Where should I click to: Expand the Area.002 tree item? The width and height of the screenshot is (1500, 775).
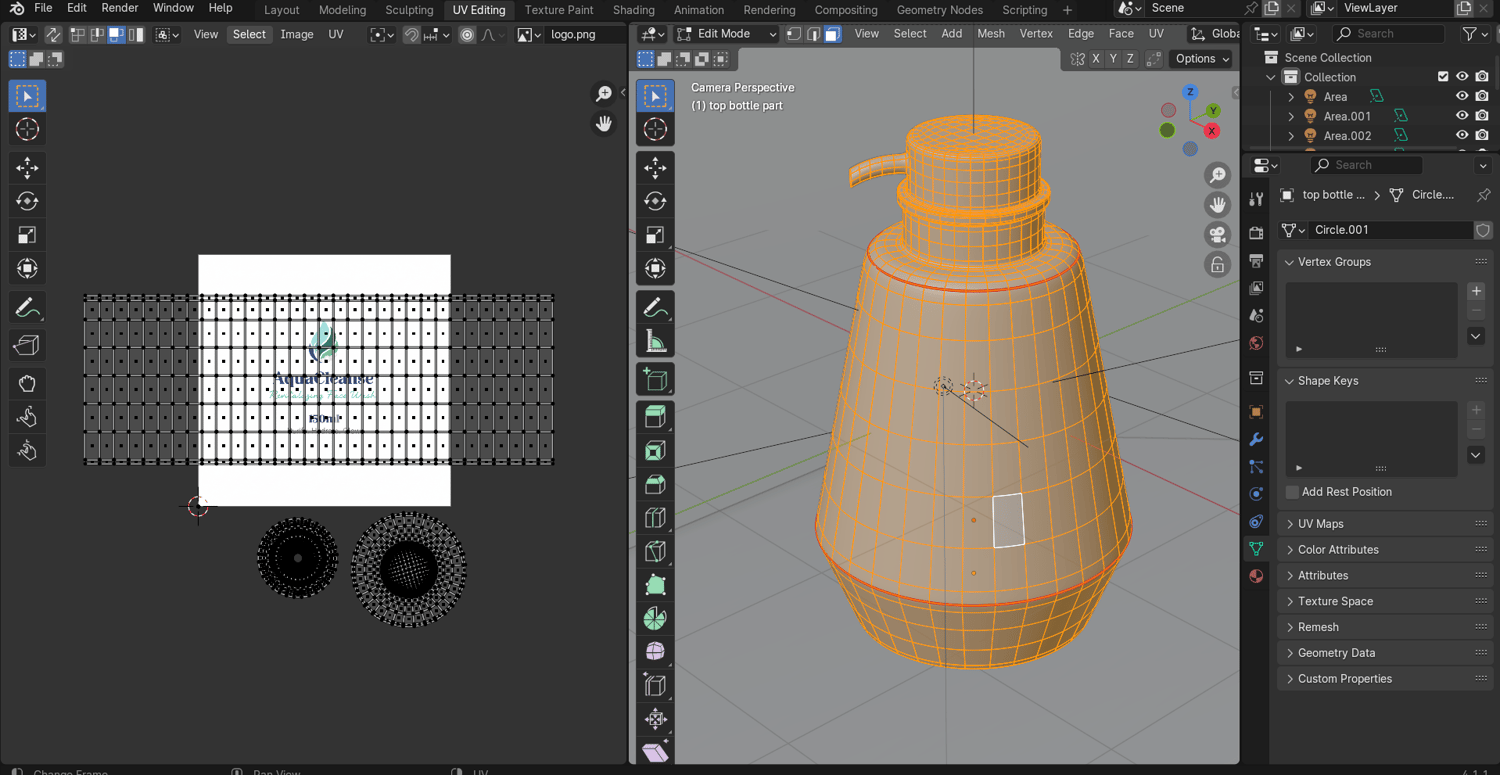click(1291, 136)
